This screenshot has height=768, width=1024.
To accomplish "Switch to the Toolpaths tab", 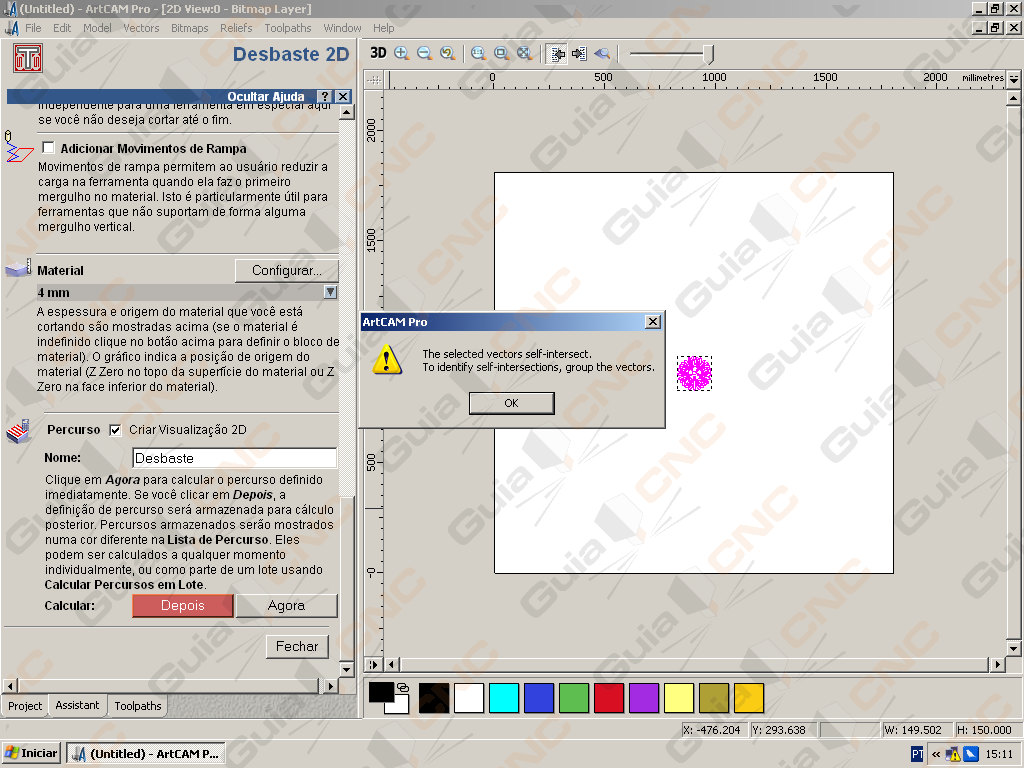I will (x=138, y=706).
